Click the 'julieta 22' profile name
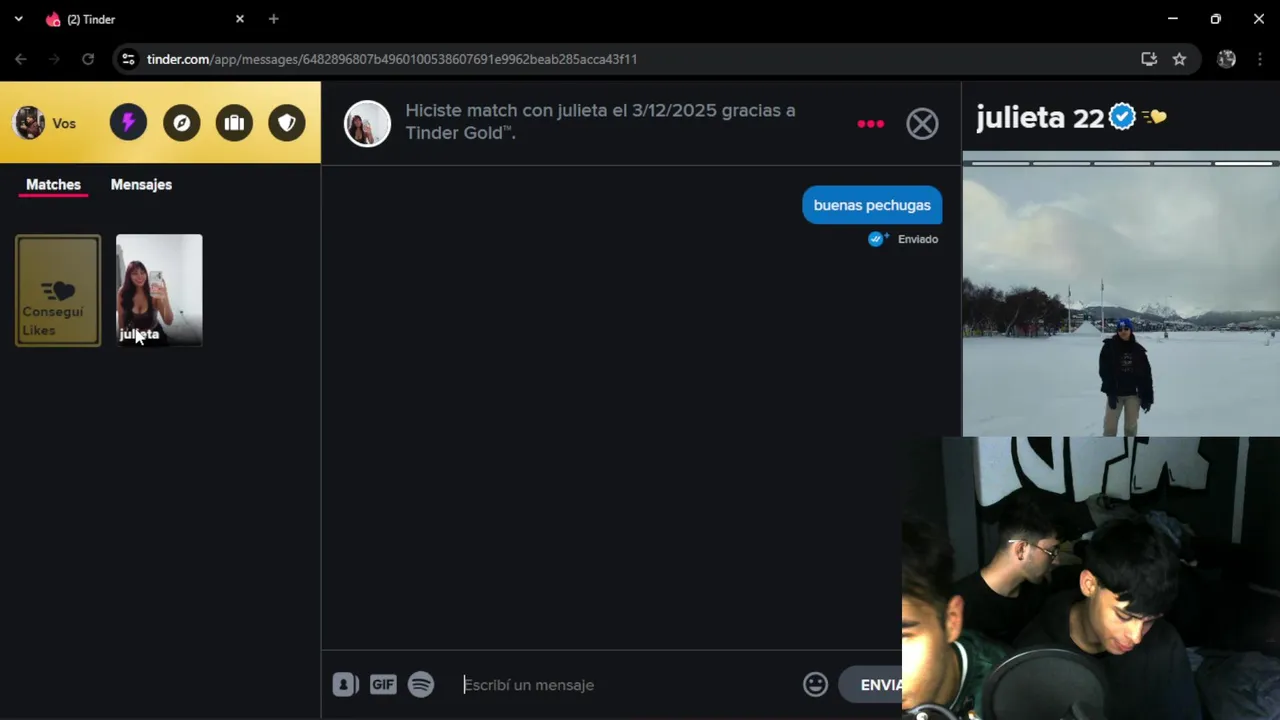The image size is (1280, 720). pyautogui.click(x=1039, y=117)
